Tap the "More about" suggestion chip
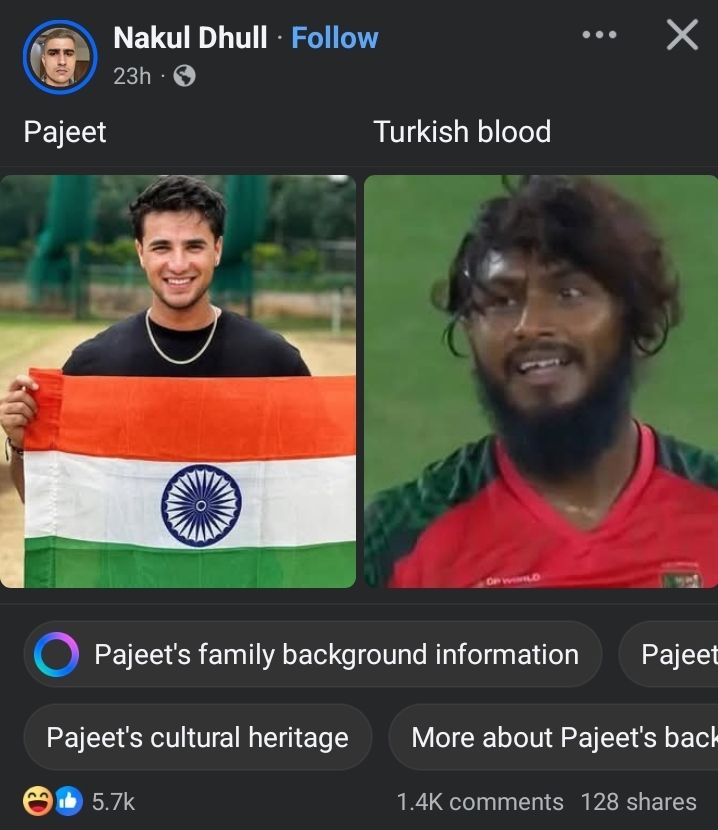This screenshot has height=830, width=718. [553, 737]
